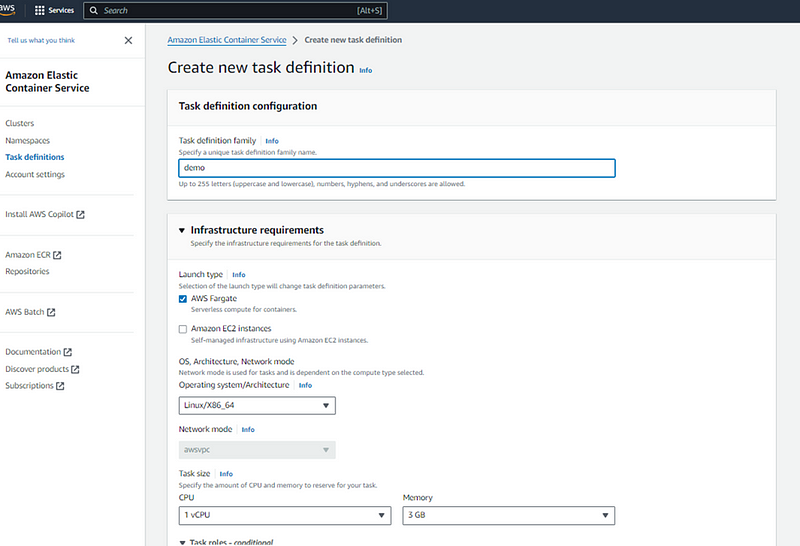Click Tell us what you think link
Screen dimensions: 800x546
click(x=41, y=40)
